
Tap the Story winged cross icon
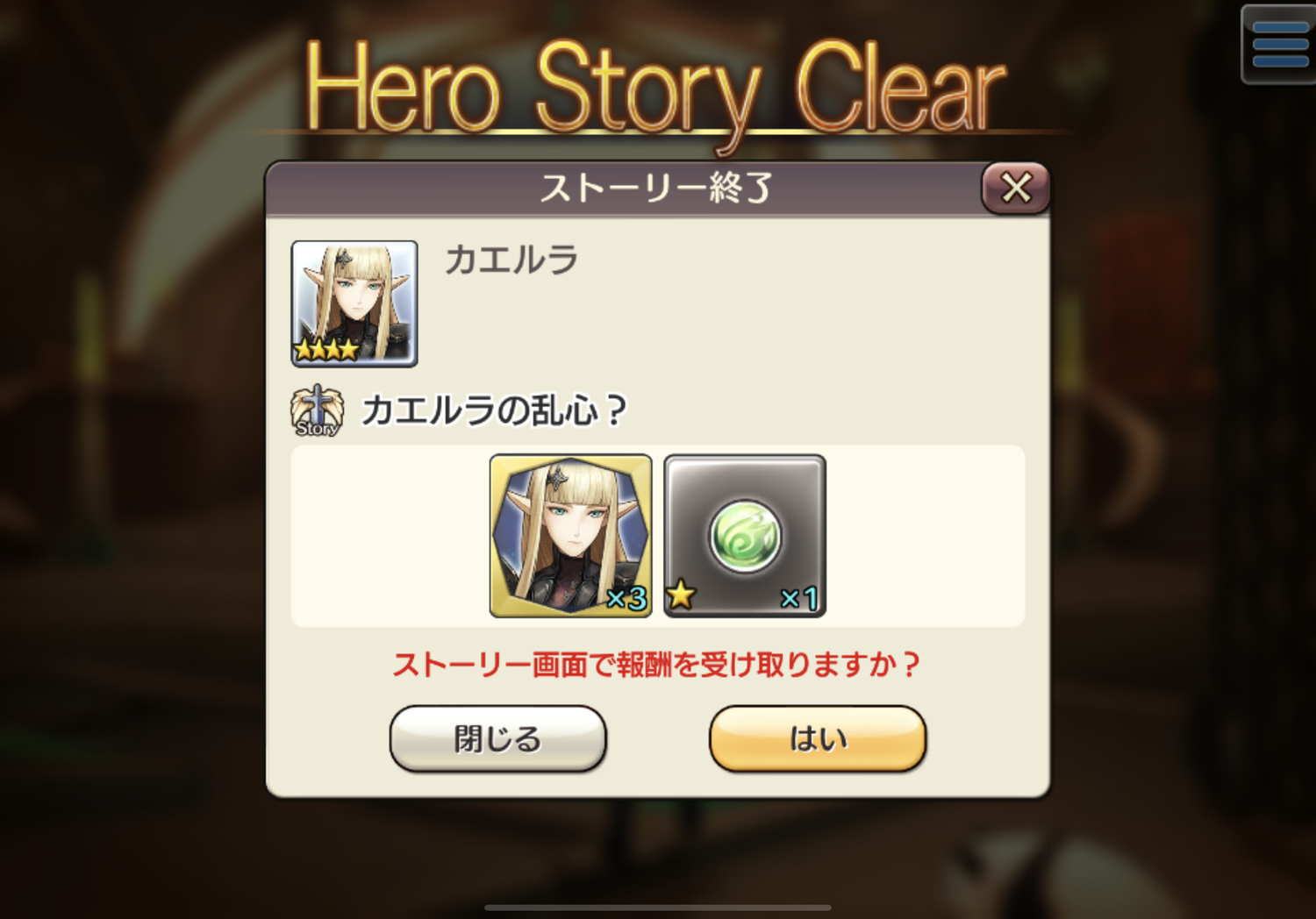(x=317, y=410)
